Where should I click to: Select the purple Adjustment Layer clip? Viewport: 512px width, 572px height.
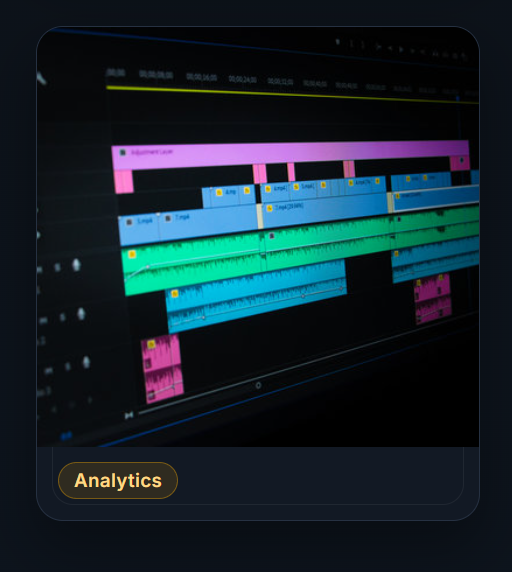(290, 155)
